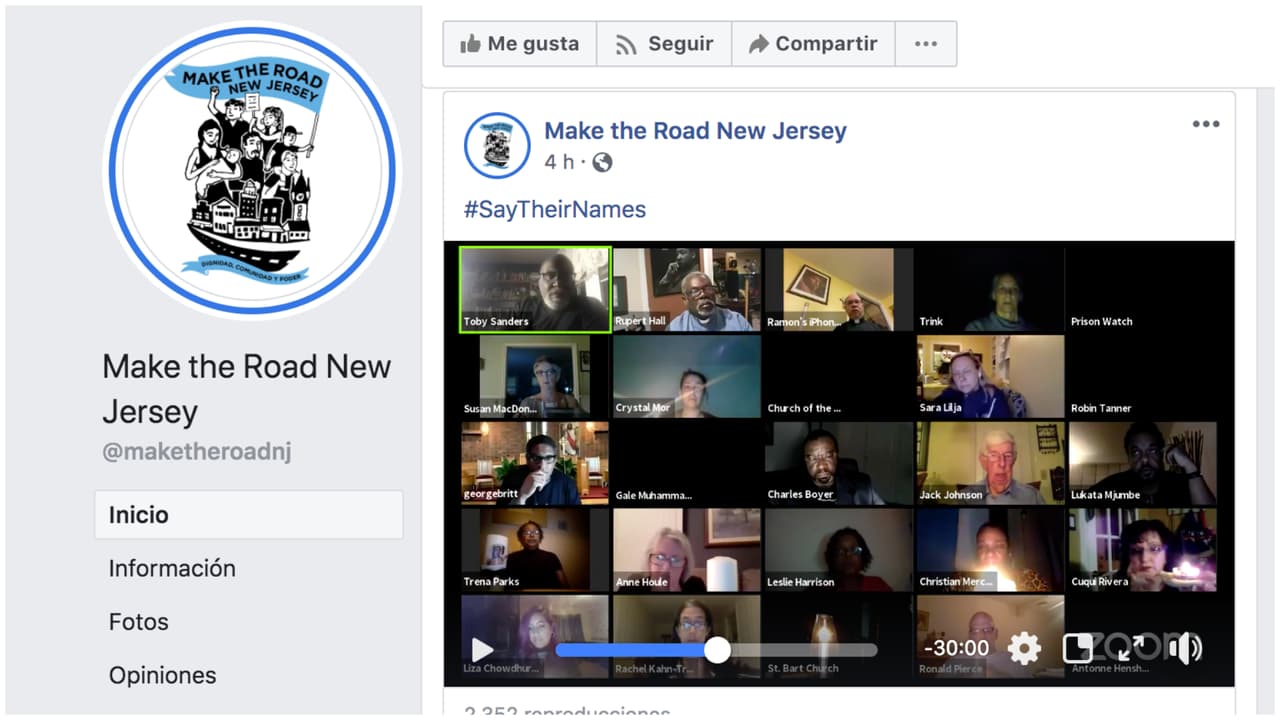Play the video

click(x=482, y=649)
